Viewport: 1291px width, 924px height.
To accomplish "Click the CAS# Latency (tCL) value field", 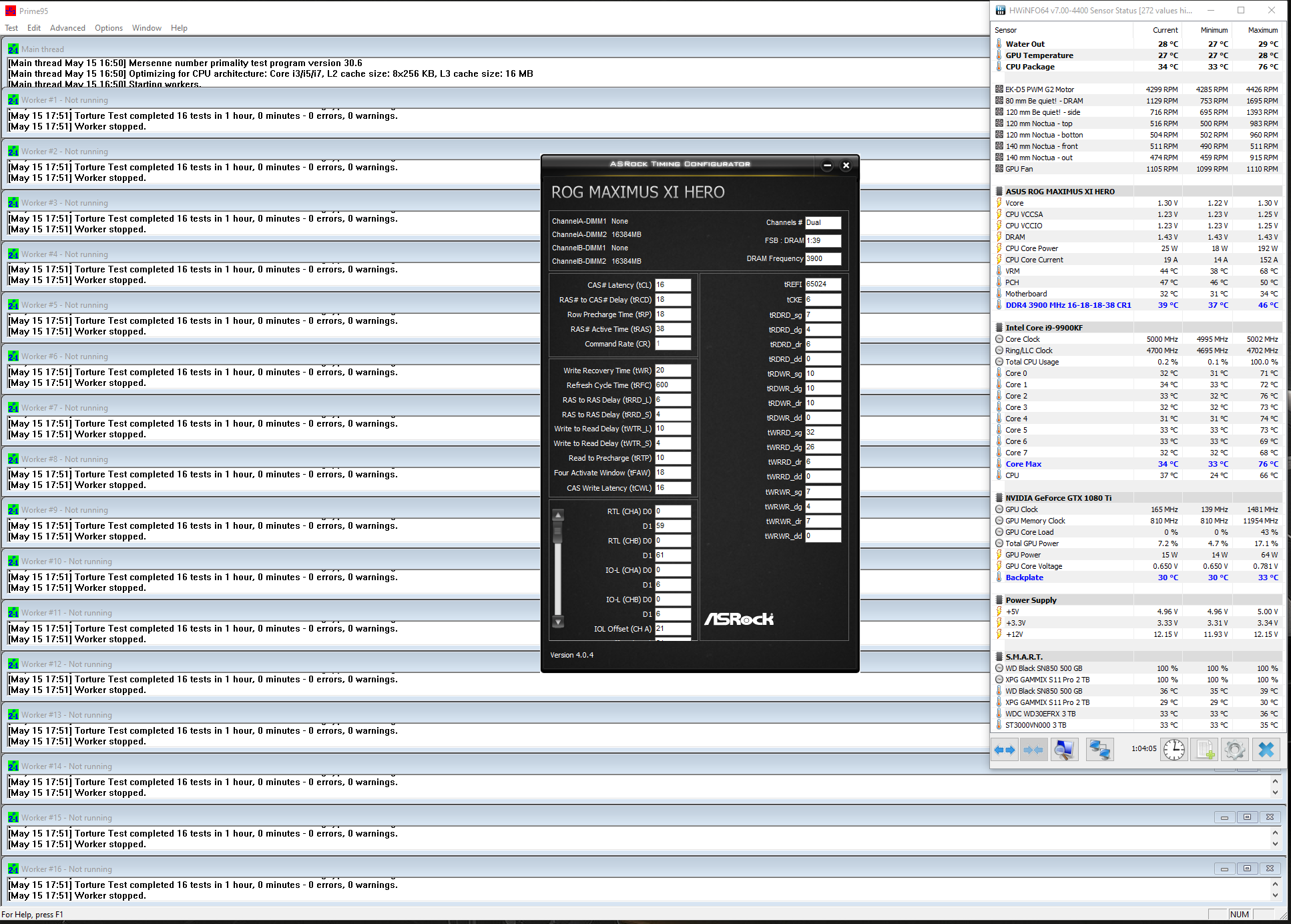I will pyautogui.click(x=672, y=285).
